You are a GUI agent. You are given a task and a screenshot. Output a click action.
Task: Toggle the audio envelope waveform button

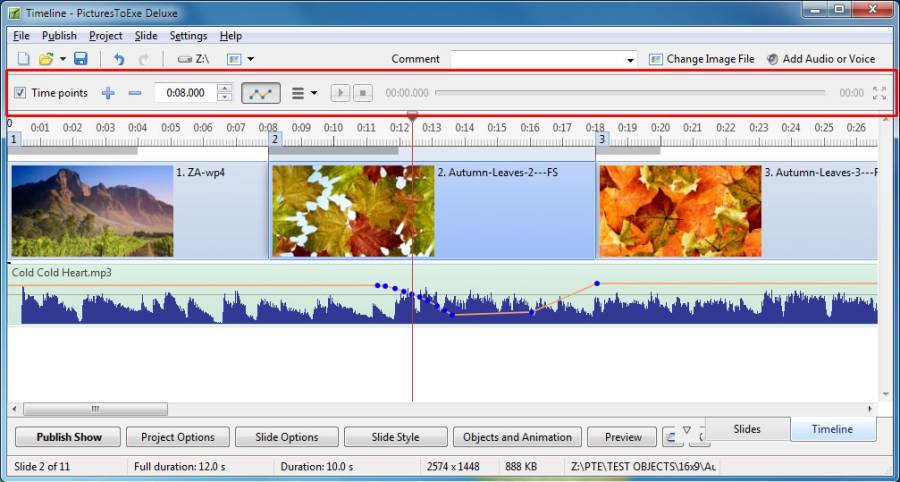261,93
